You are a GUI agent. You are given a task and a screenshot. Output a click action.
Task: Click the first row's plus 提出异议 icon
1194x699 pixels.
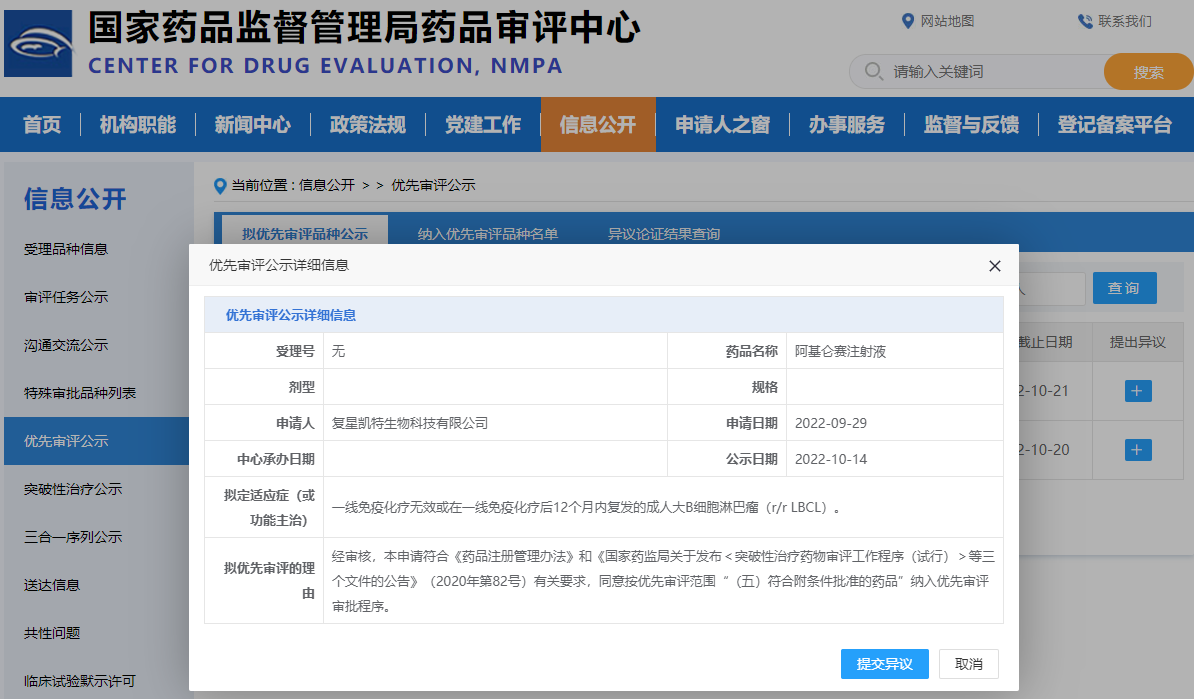[1137, 391]
